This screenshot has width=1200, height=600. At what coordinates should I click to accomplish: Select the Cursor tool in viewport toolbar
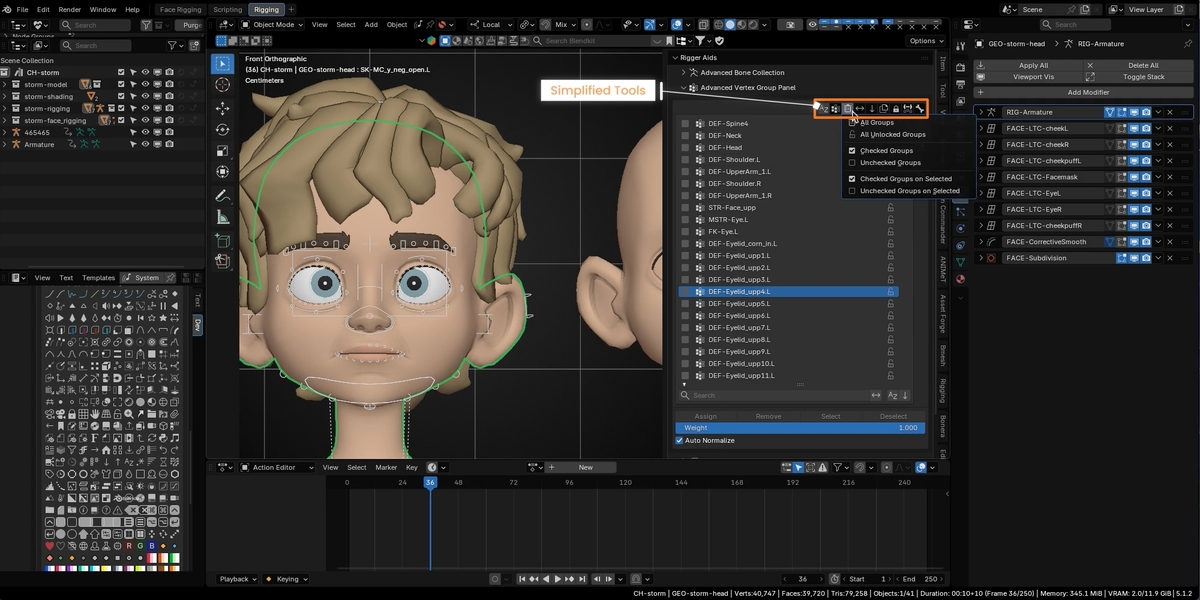click(222, 85)
